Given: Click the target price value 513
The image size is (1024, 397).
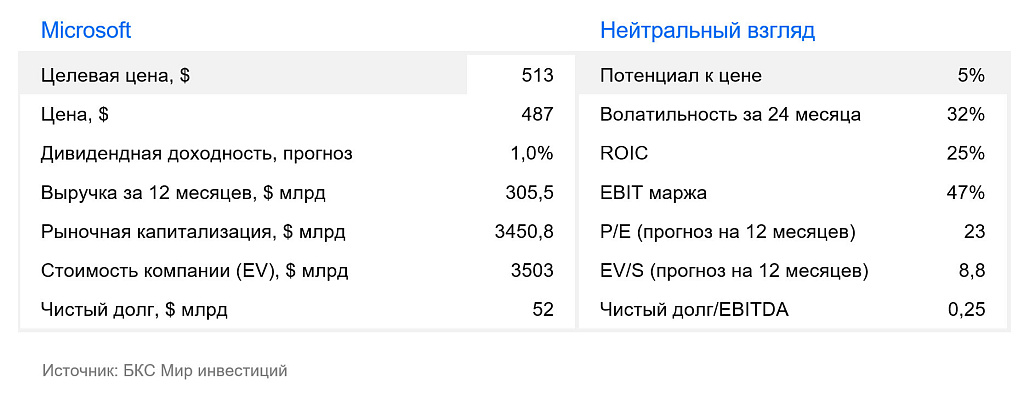Looking at the screenshot, I should [x=537, y=76].
